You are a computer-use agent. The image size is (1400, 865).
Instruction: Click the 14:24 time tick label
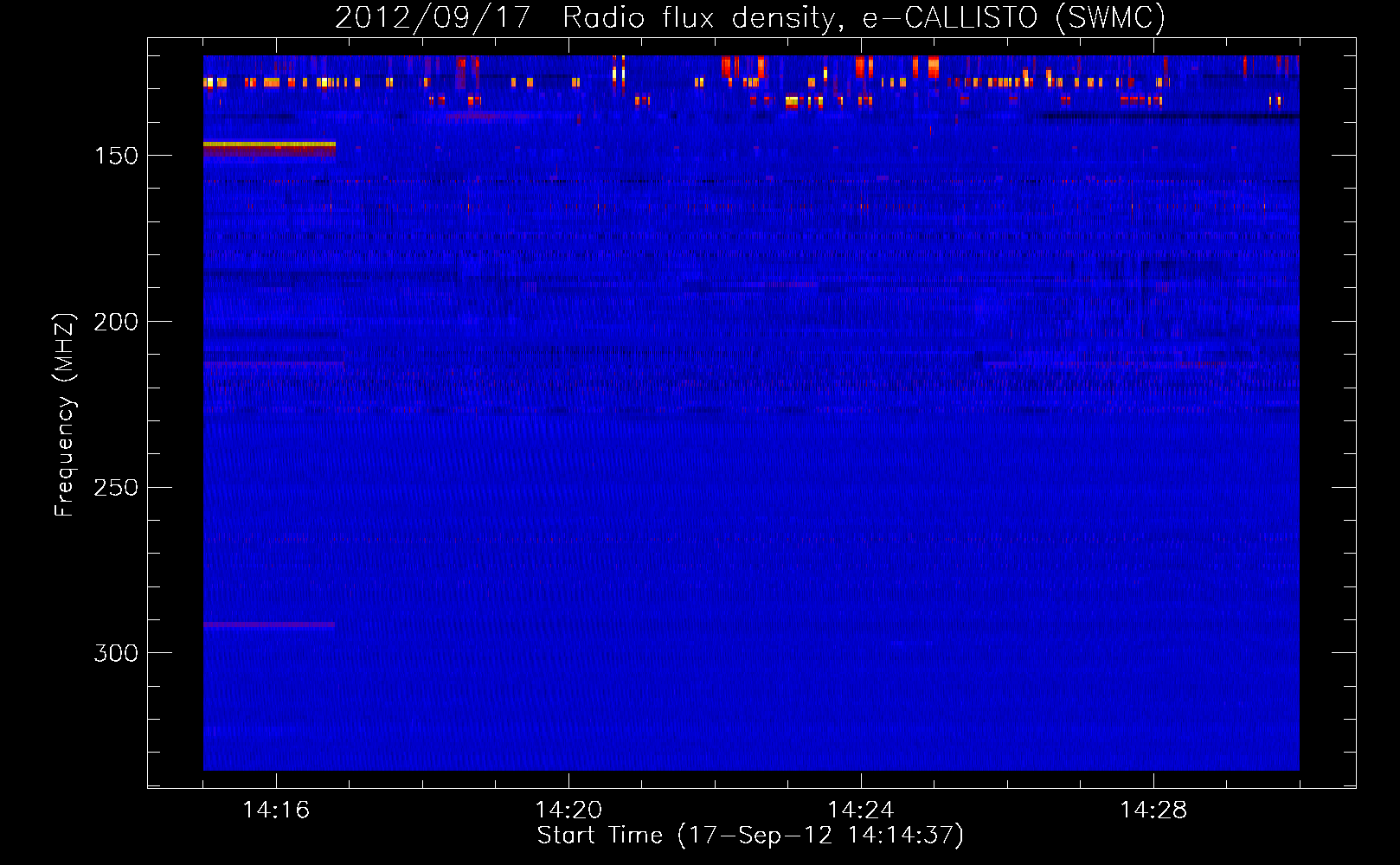coord(861,811)
